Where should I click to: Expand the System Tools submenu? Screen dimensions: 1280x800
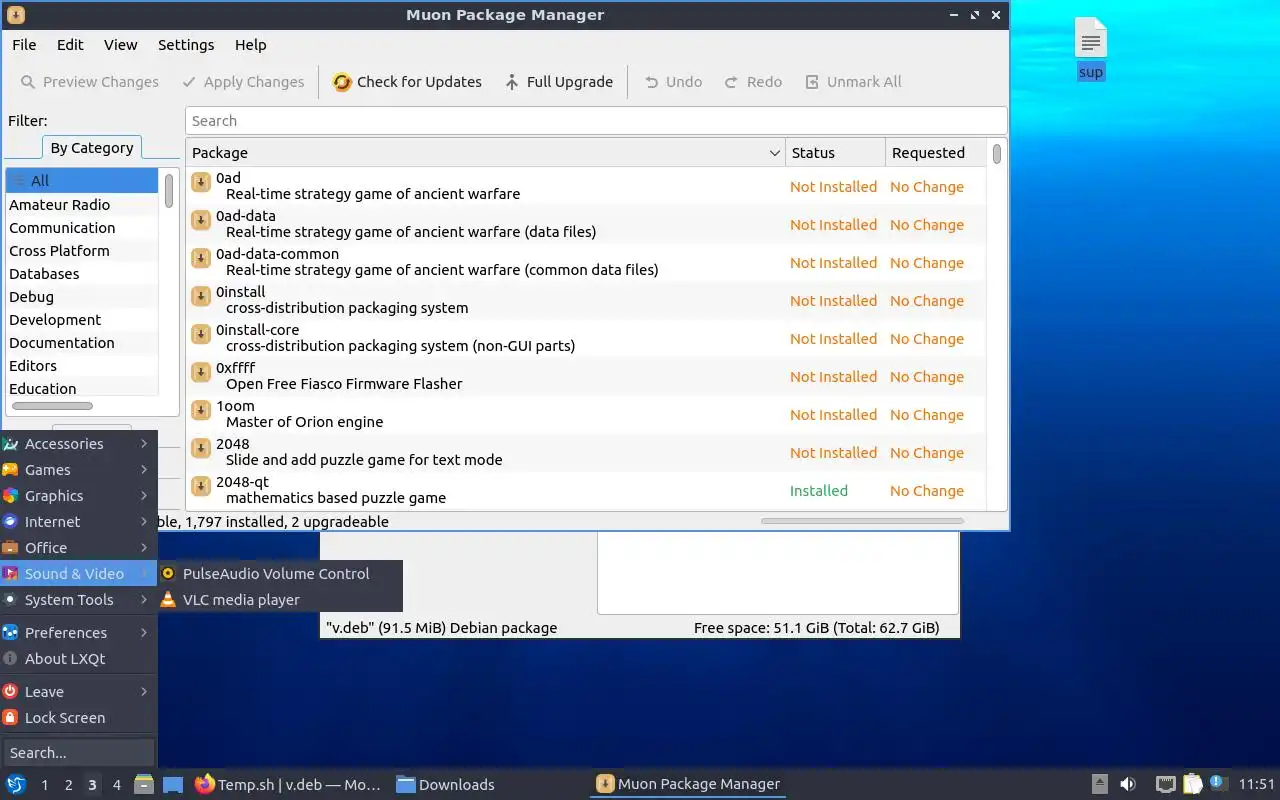click(78, 600)
